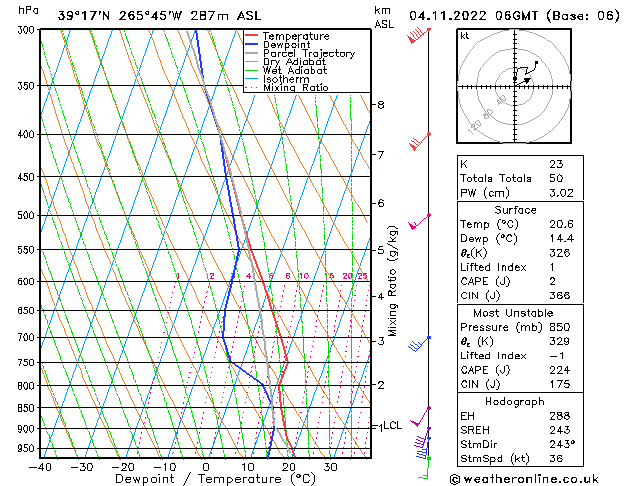Click the '-40' temperature axis label
Screen dimensions: 629x486
[x=40, y=467]
